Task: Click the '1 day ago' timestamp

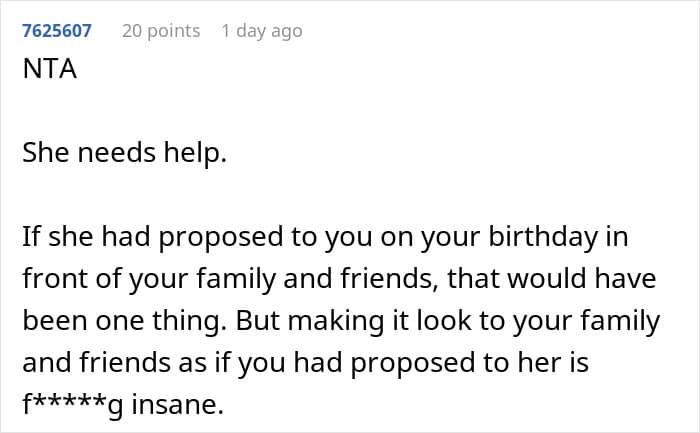Action: click(x=261, y=31)
